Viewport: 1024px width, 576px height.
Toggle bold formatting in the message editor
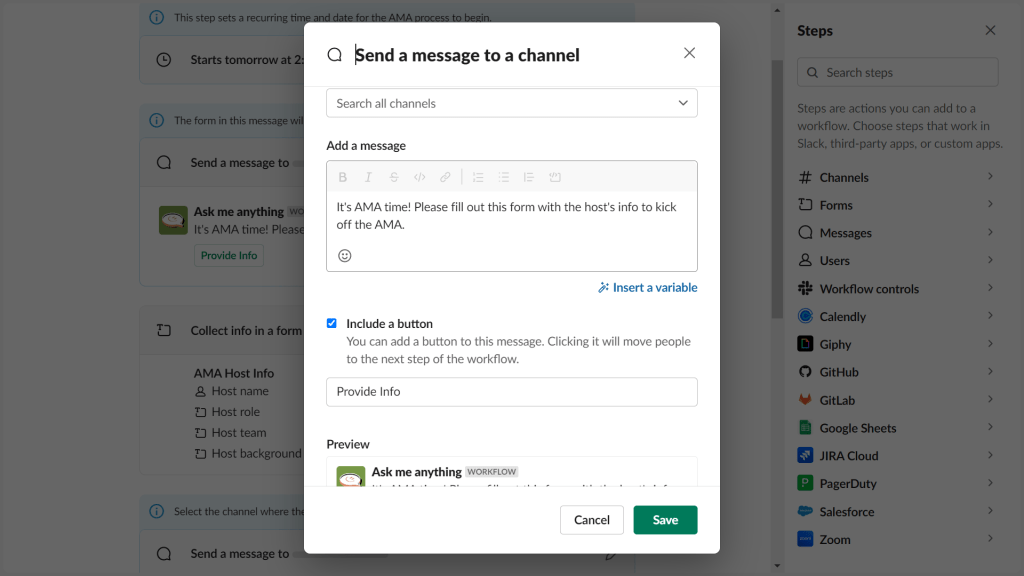[x=343, y=176]
